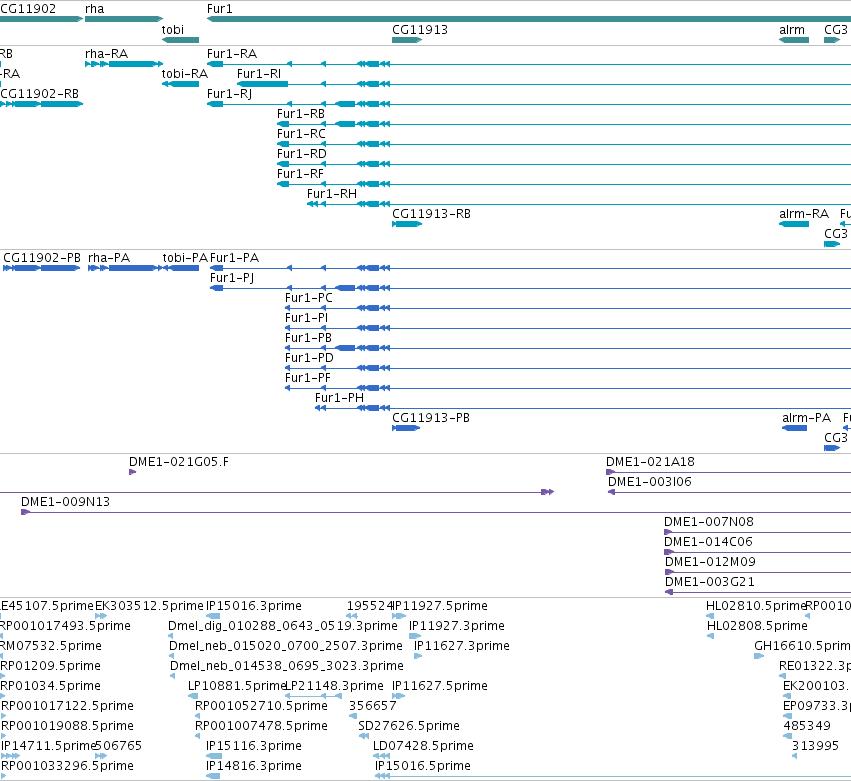Open EST RP001007478.5prime
This screenshot has width=851, height=781.
point(261,727)
